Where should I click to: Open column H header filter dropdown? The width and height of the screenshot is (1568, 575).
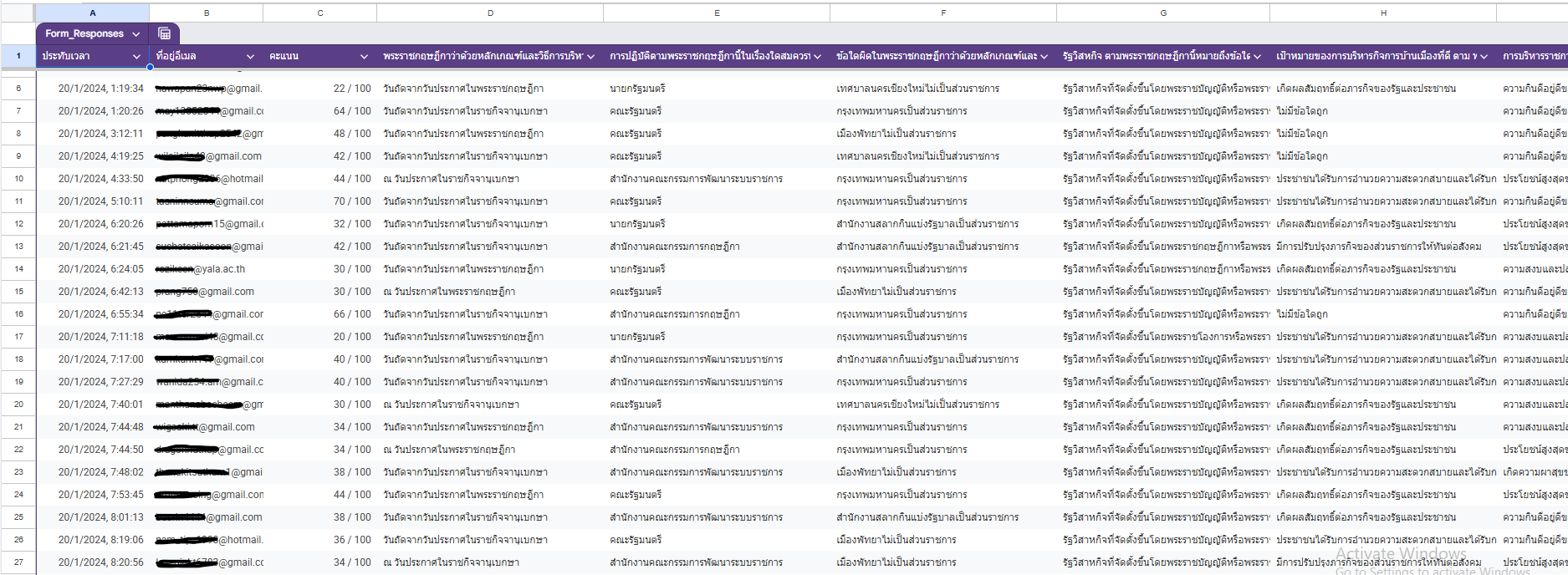[x=1484, y=56]
